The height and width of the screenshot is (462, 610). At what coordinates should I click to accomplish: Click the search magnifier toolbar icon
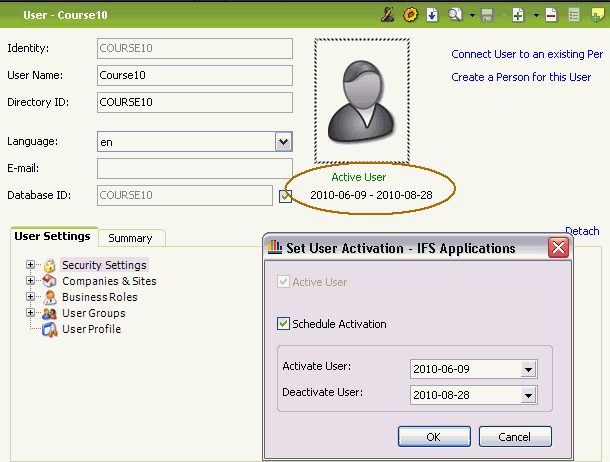pyautogui.click(x=455, y=15)
